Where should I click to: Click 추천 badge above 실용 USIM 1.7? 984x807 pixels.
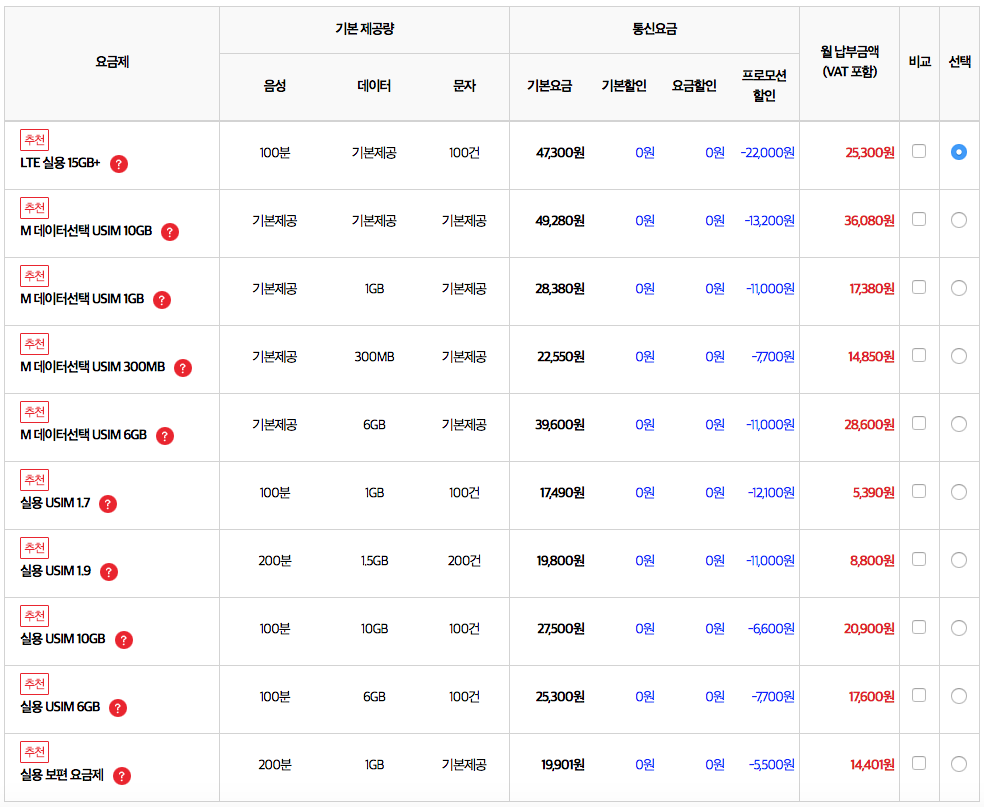coord(35,480)
